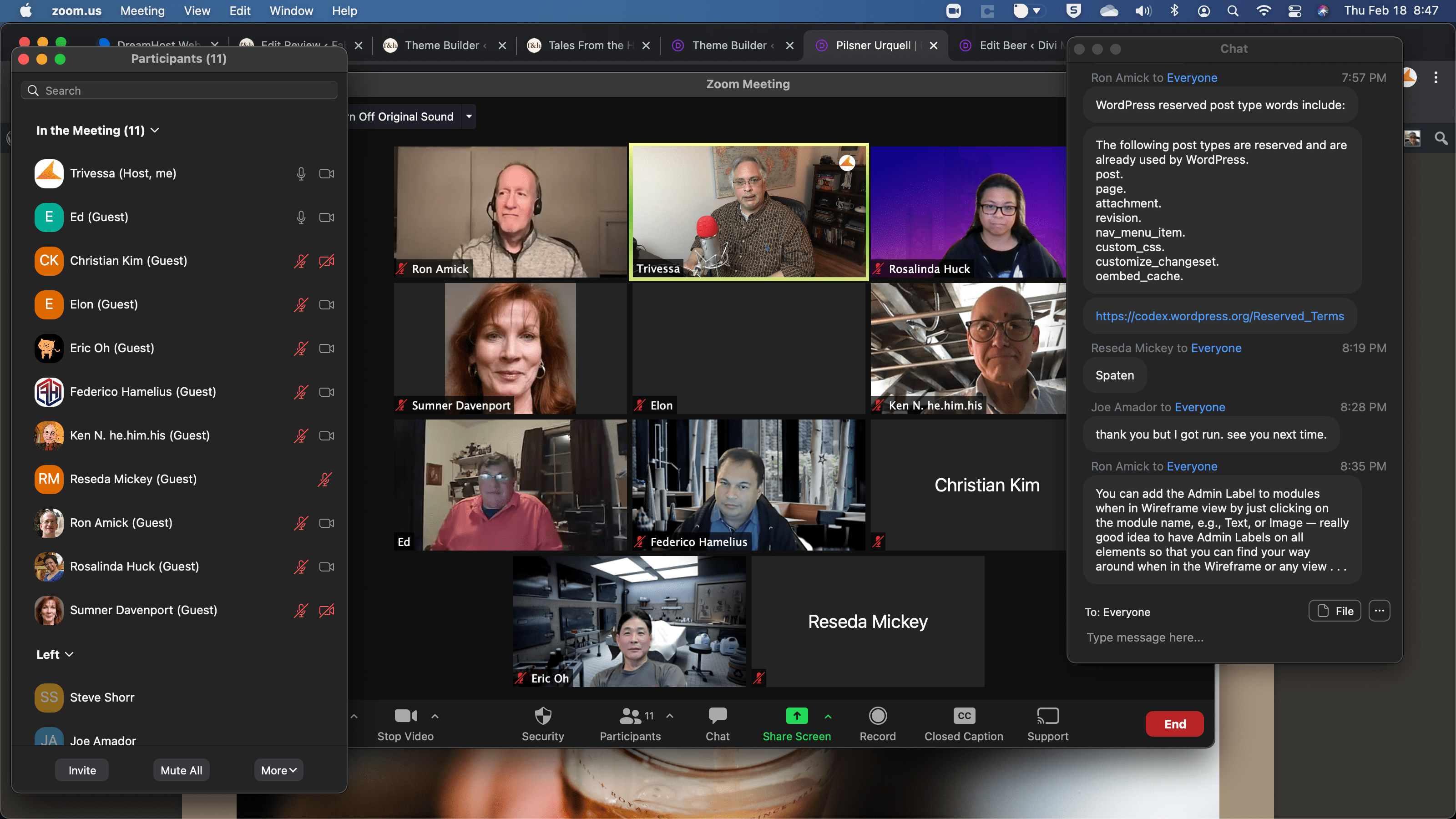Select the Meeting menu item
Viewport: 1456px width, 819px height.
[x=143, y=11]
